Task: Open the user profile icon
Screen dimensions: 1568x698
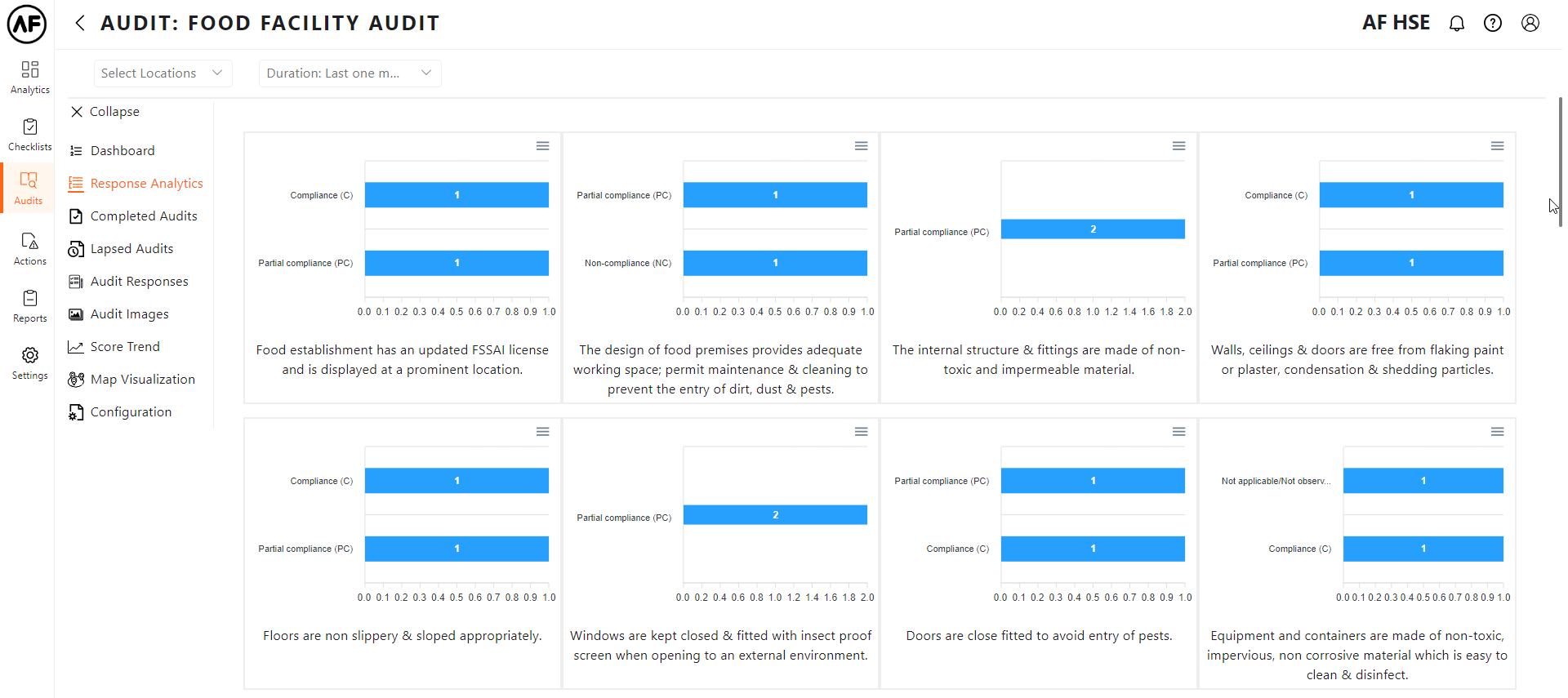Action: coord(1530,24)
